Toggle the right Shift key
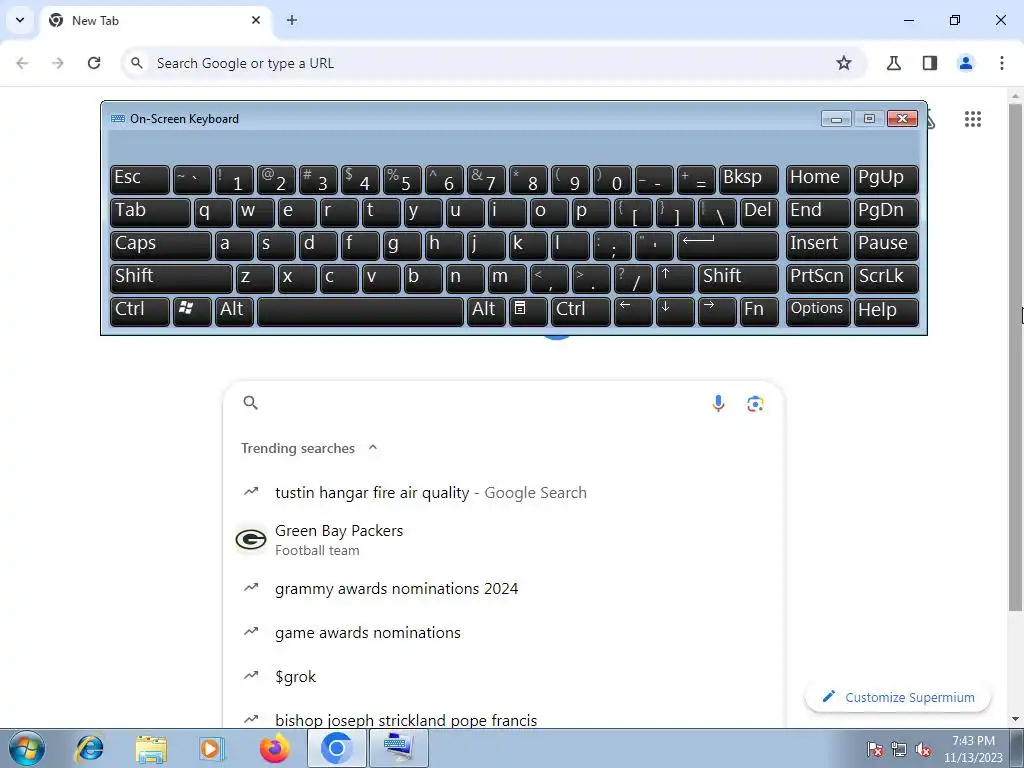The image size is (1024, 768). pos(738,278)
